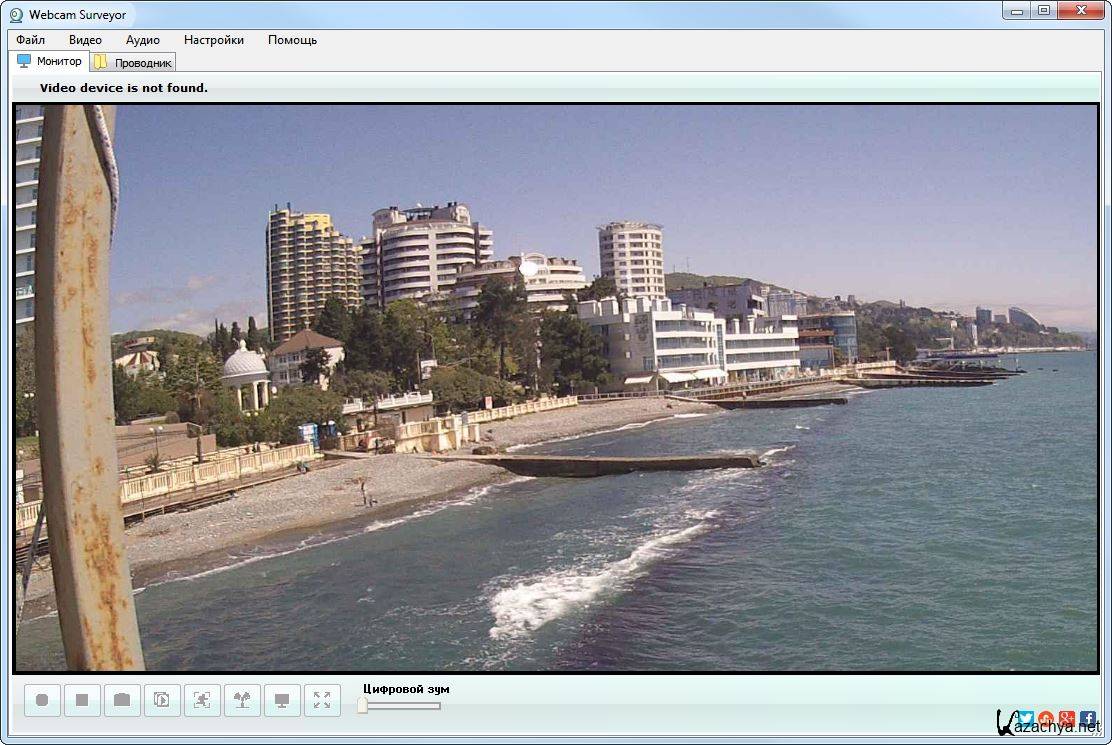Screen dimensions: 1112x745
Task: Open the Twitter share icon
Action: click(x=1025, y=718)
